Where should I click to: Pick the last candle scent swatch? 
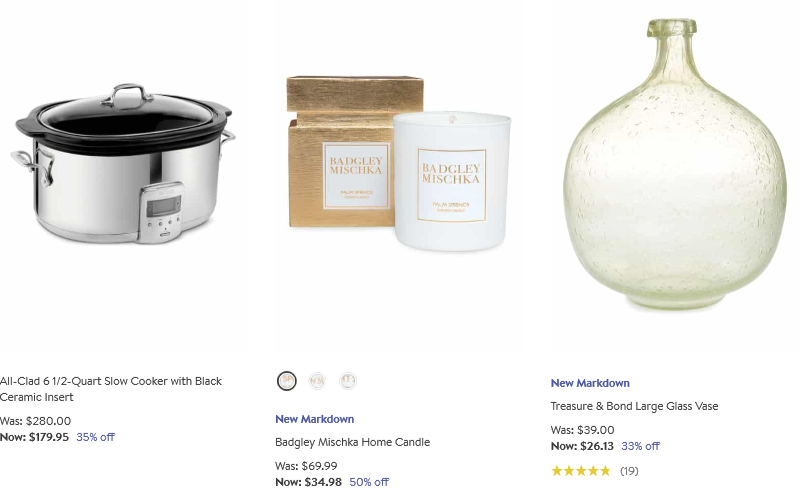(348, 381)
